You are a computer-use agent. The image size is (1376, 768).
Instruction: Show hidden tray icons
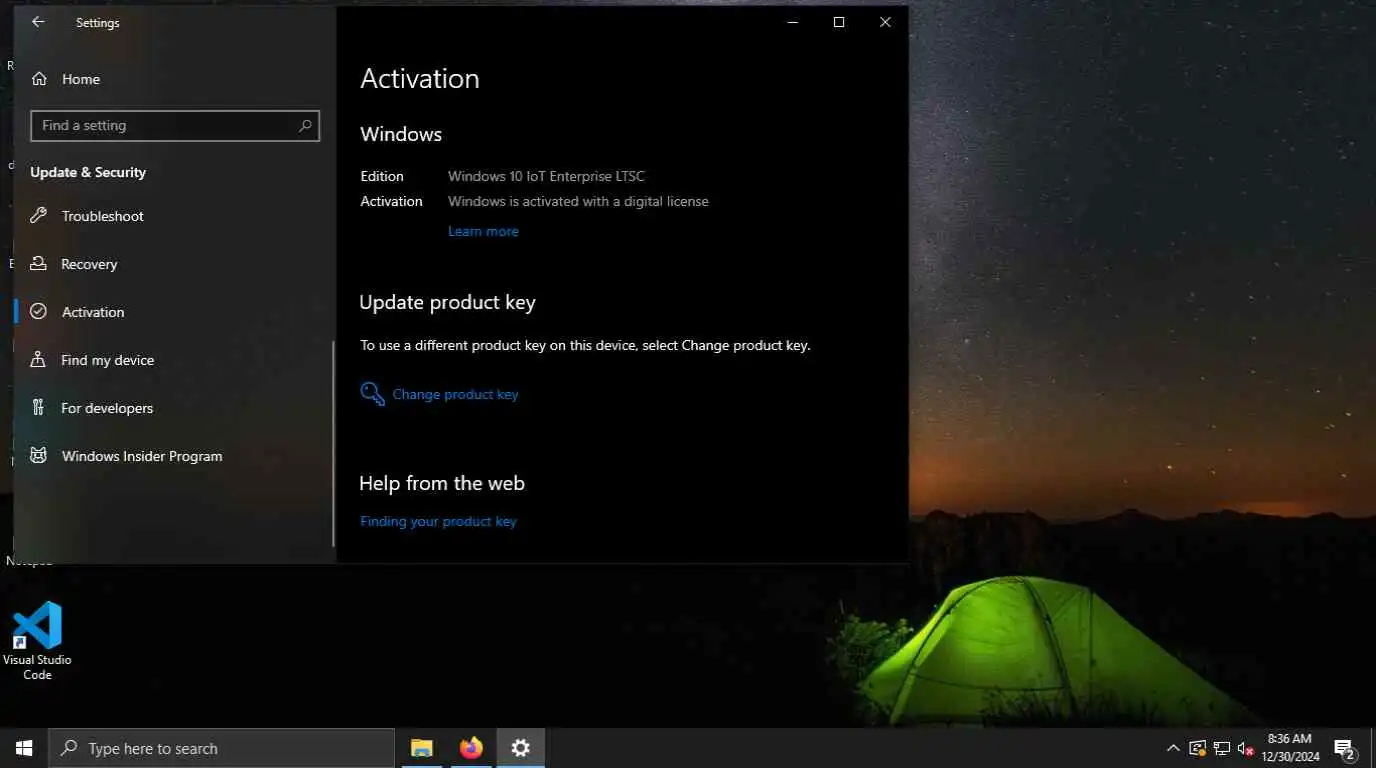tap(1173, 748)
